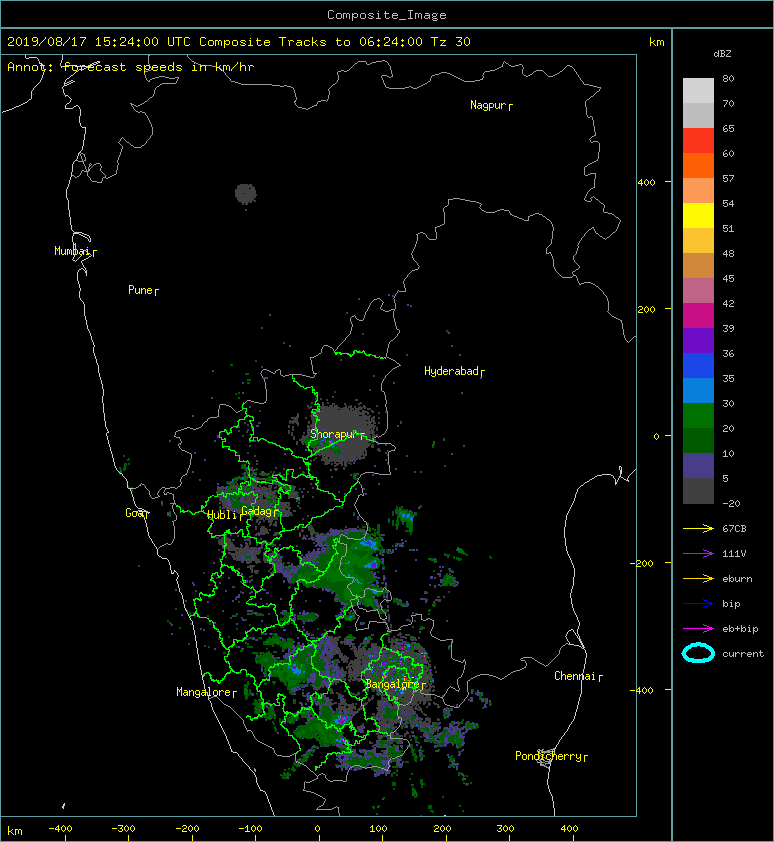This screenshot has width=774, height=842.
Task: Click the -300 tick on bottom x-axis
Action: [x=123, y=829]
